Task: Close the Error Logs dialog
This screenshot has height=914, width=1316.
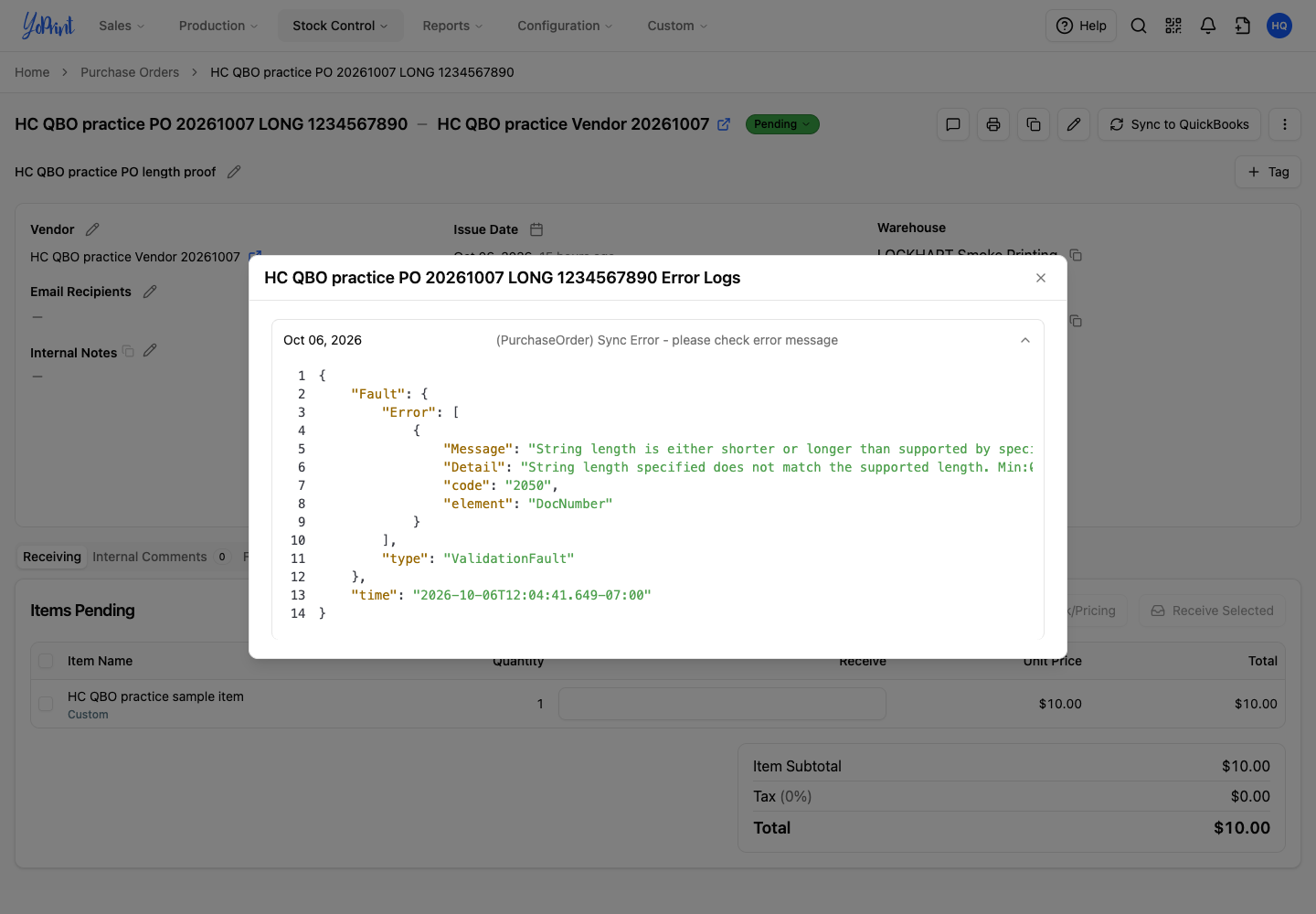Action: pos(1041,278)
